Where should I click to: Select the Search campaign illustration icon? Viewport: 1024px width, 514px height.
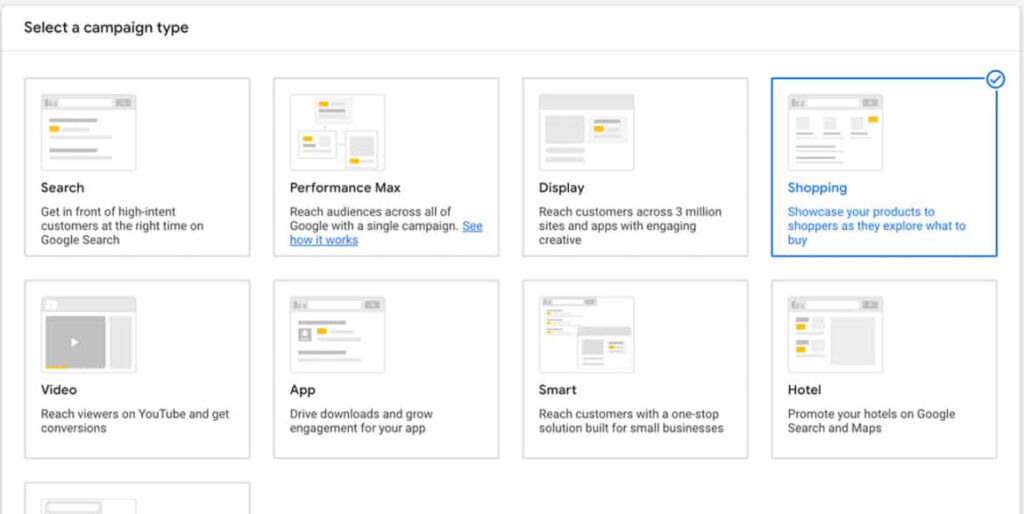coord(89,132)
